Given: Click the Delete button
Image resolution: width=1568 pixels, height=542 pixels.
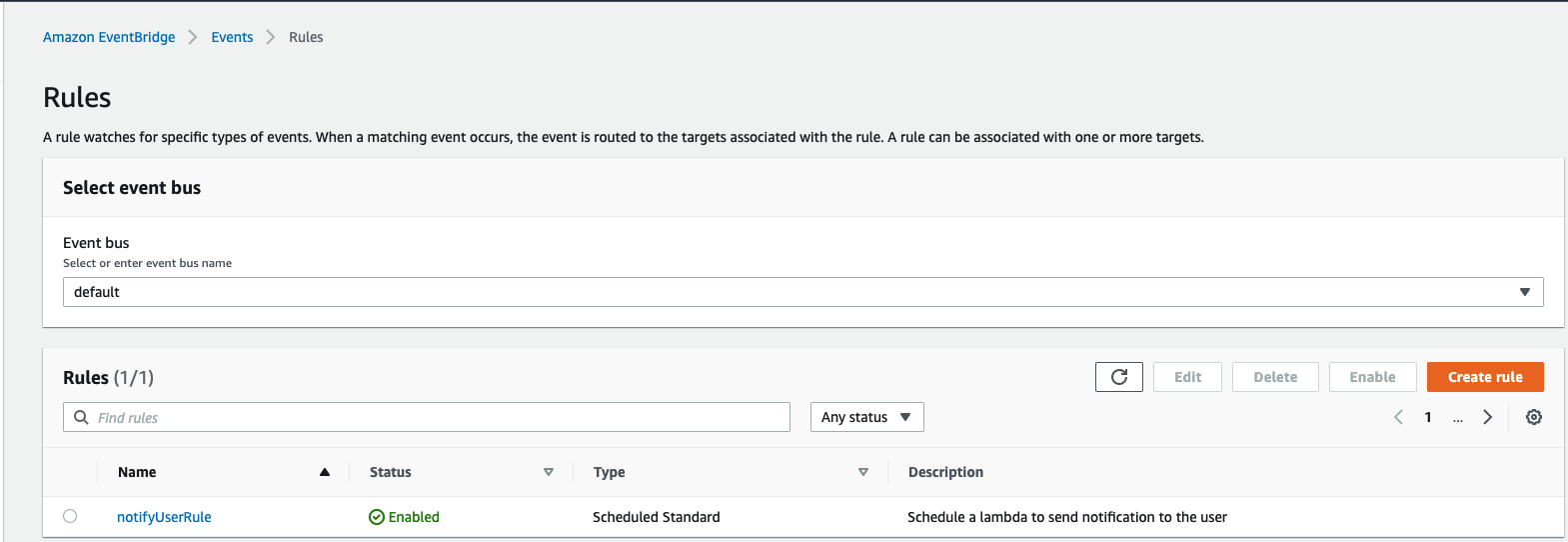Looking at the screenshot, I should tap(1275, 377).
